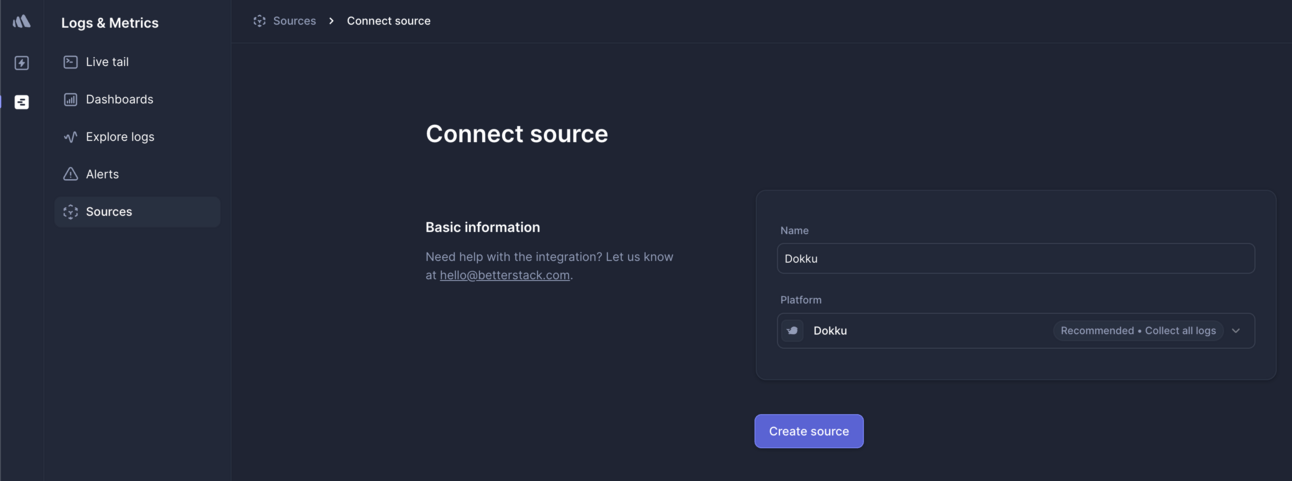Click Connect source breadcrumb text
1292x481 pixels.
pos(388,21)
